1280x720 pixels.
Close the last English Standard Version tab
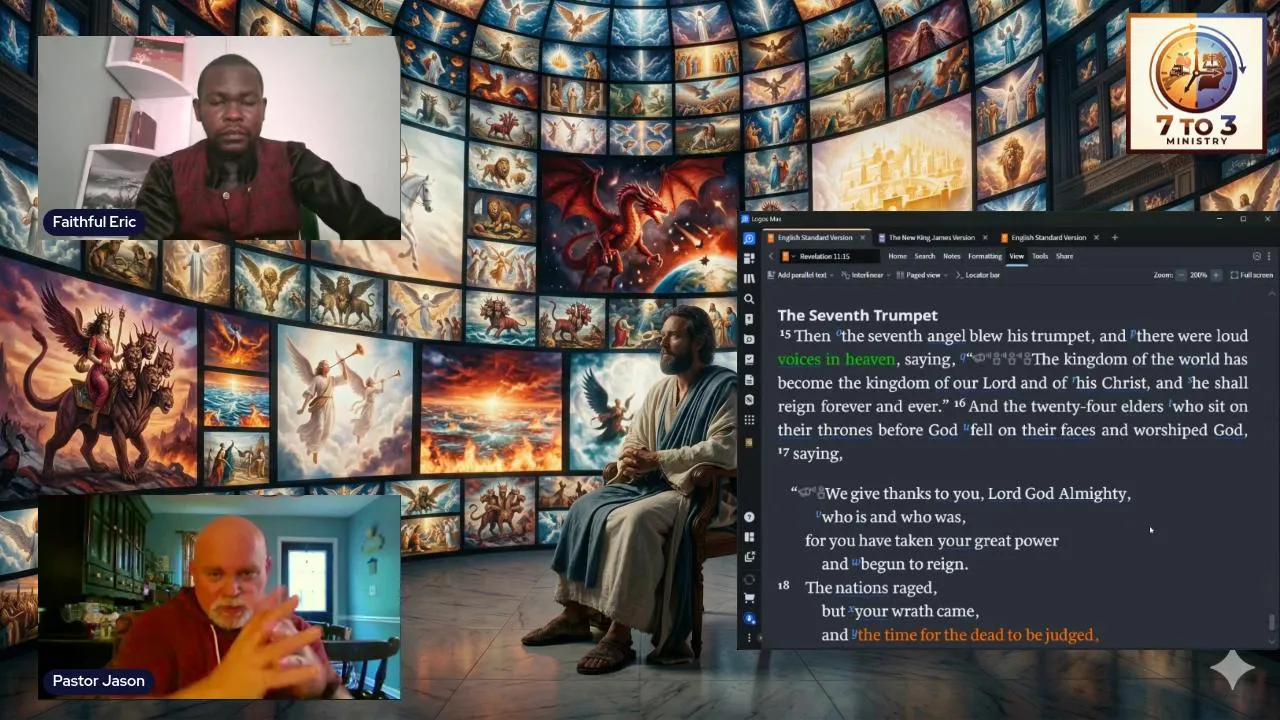(x=1096, y=238)
